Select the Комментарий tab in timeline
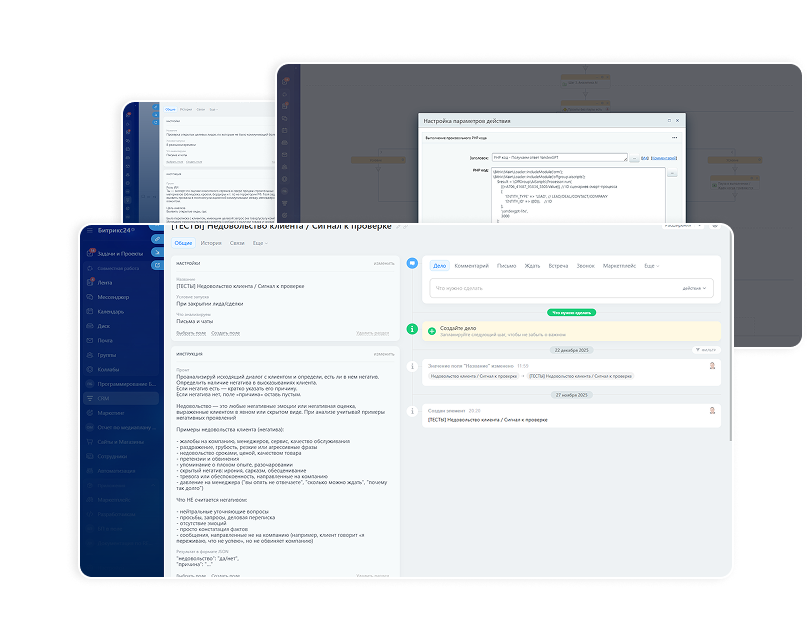 click(x=471, y=266)
